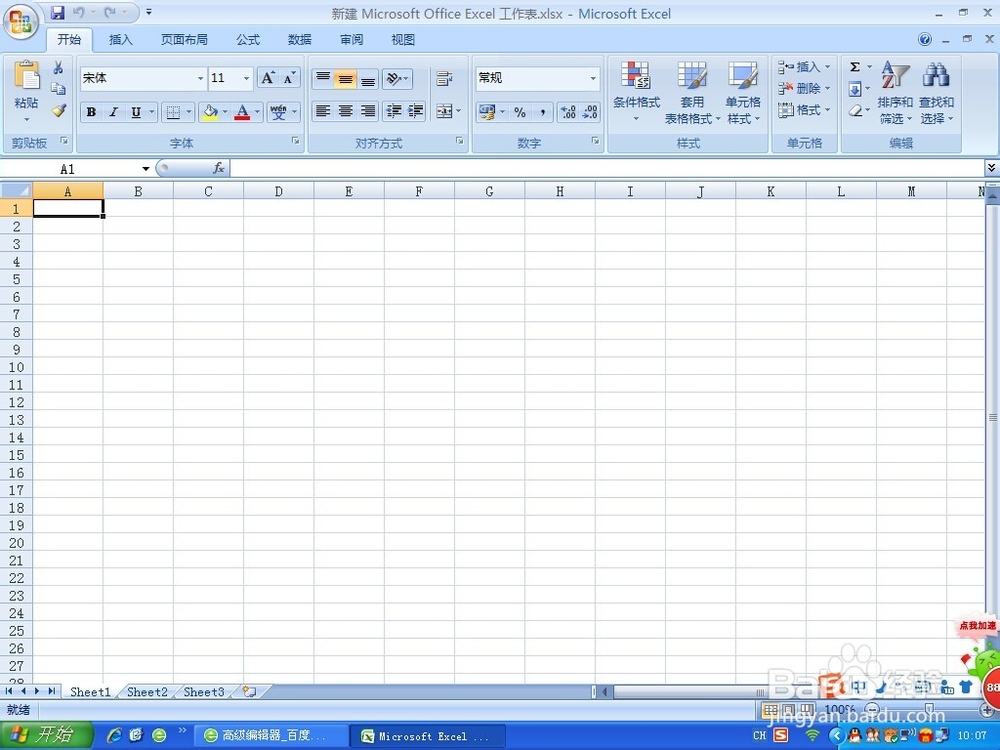Copy selection using the copy icon
This screenshot has height=750, width=1000.
point(58,89)
